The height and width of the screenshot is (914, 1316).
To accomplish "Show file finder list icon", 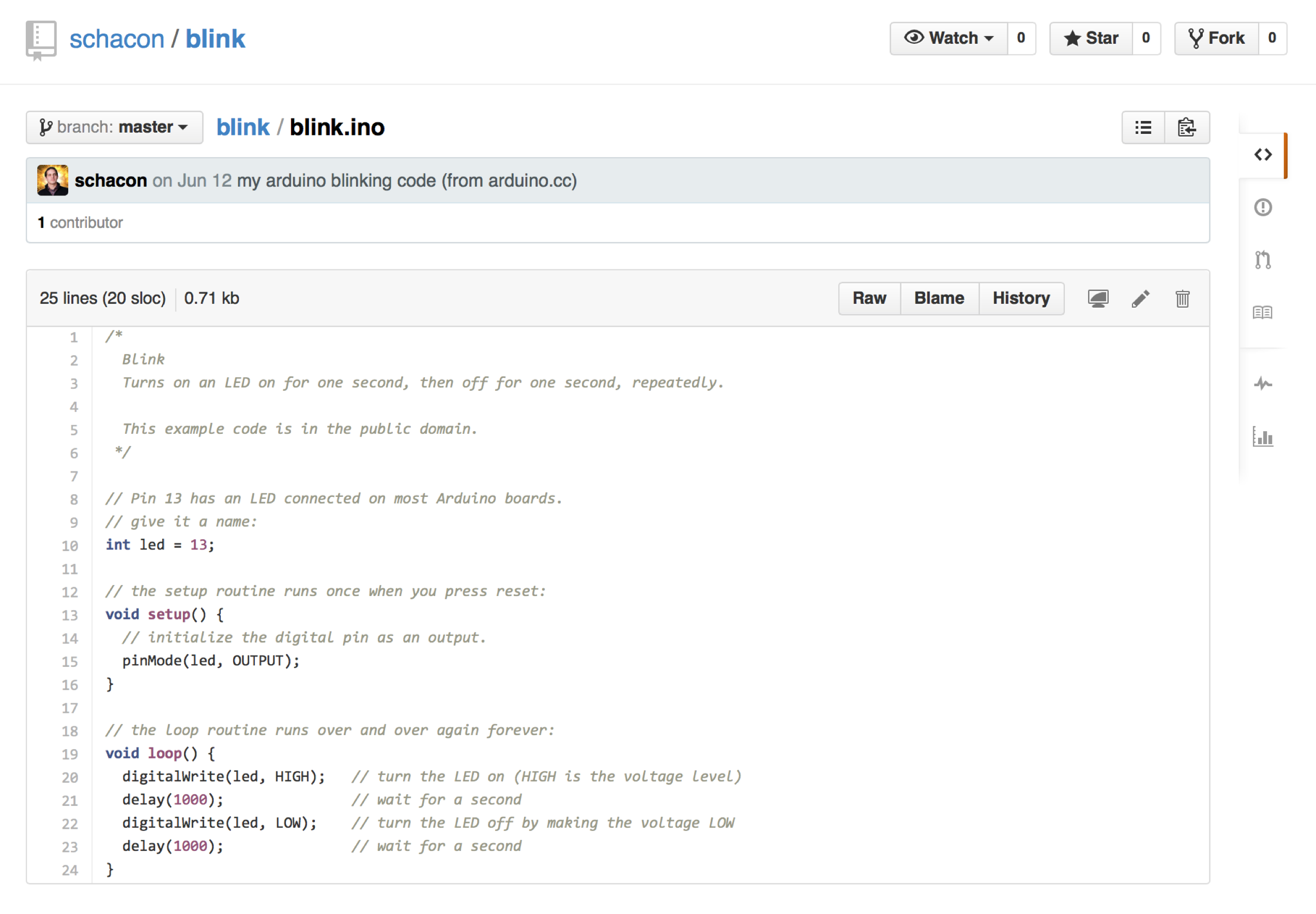I will [x=1143, y=128].
